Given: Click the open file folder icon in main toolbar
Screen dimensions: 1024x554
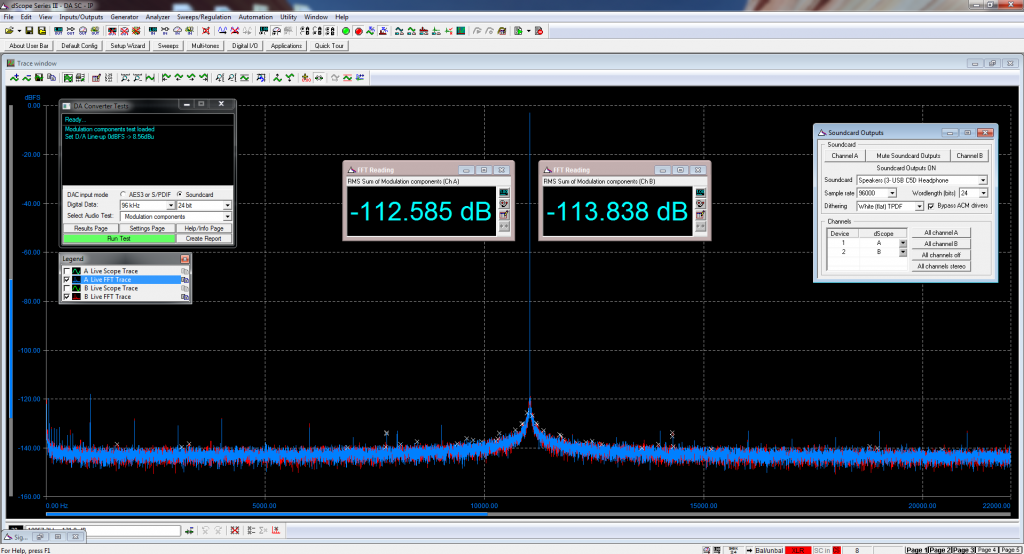Looking at the screenshot, I should [x=9, y=31].
